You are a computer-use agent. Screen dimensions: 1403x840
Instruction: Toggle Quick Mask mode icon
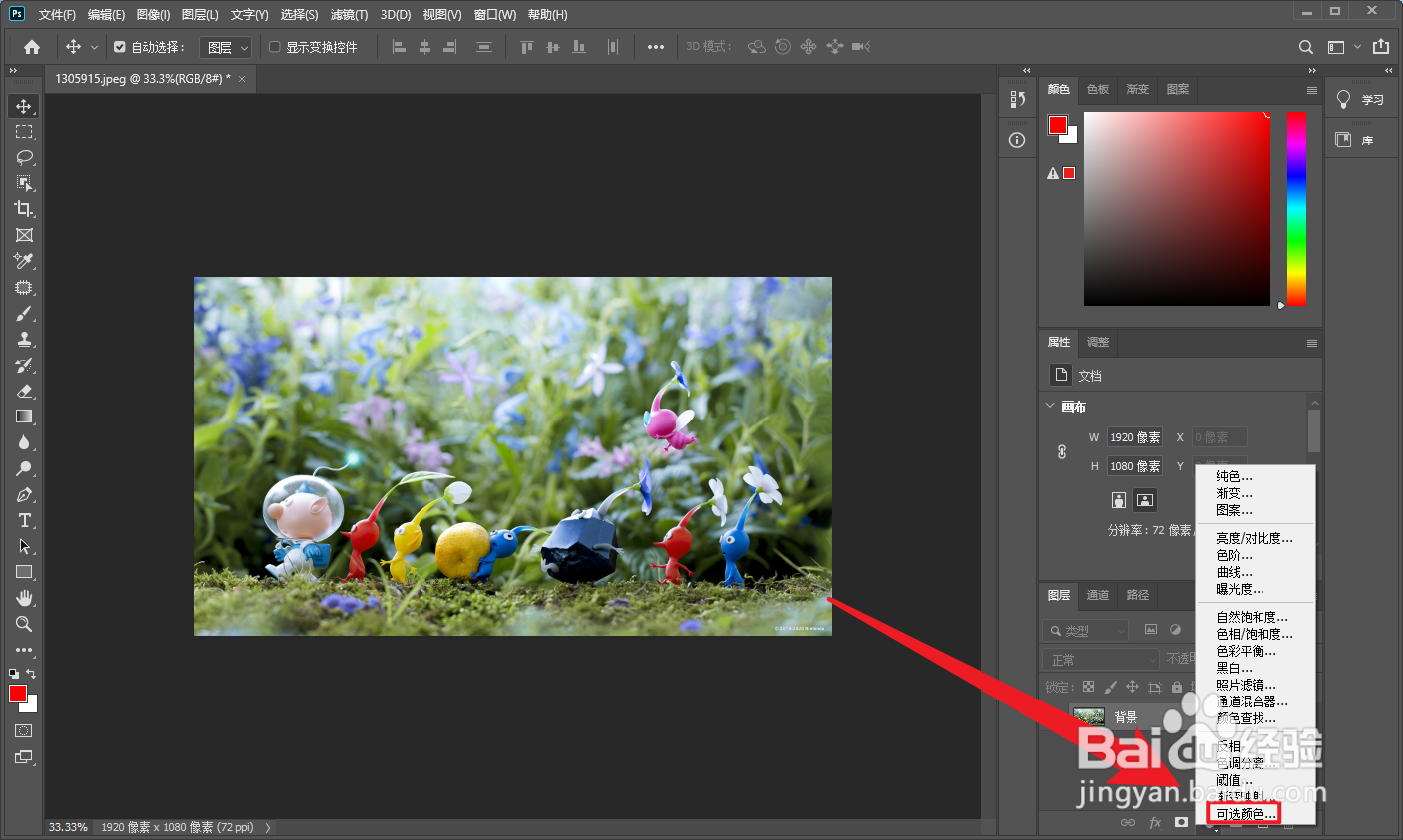[24, 731]
